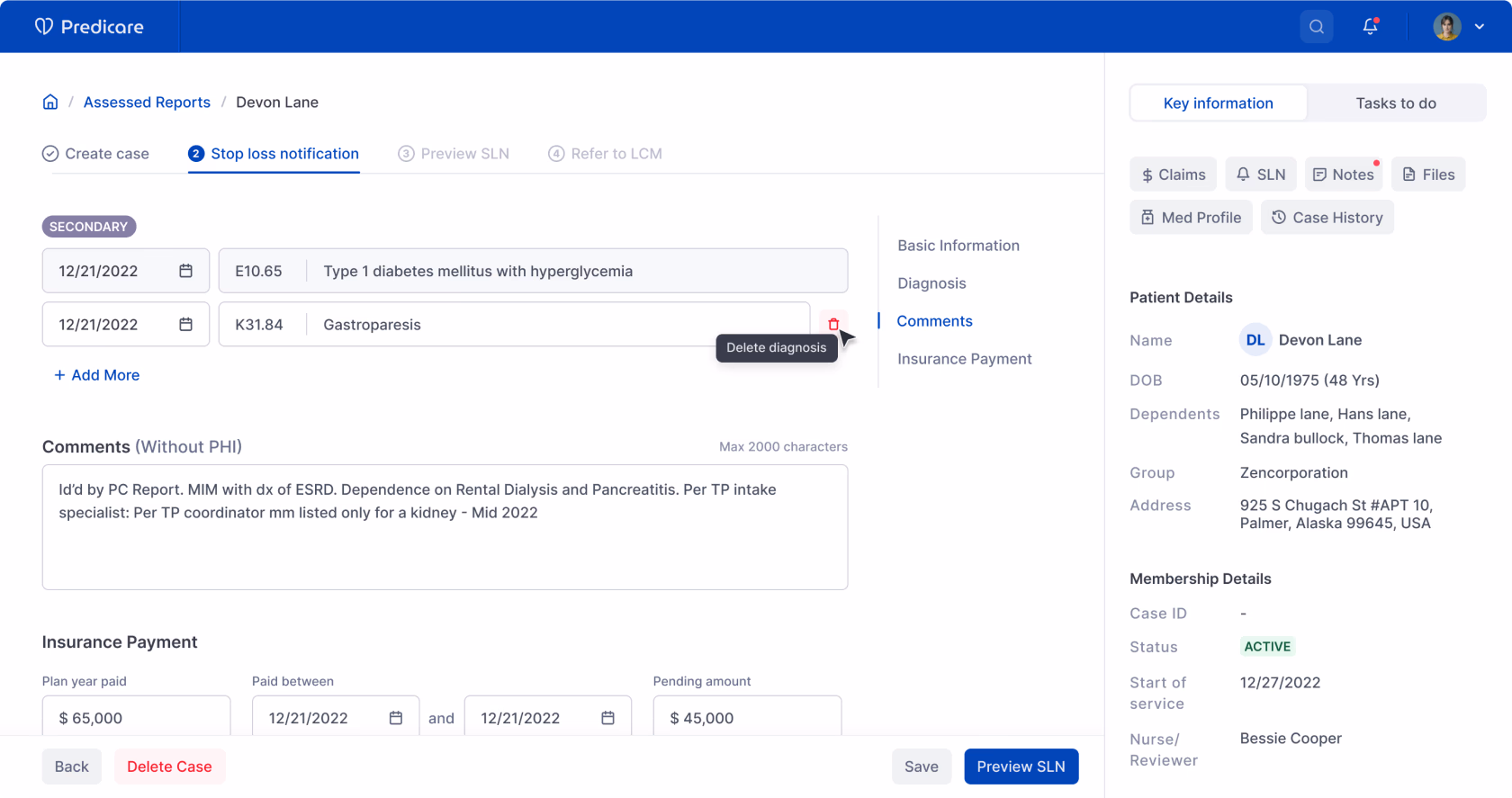
Task: Click Devon Lane in breadcrumb
Action: 277,103
